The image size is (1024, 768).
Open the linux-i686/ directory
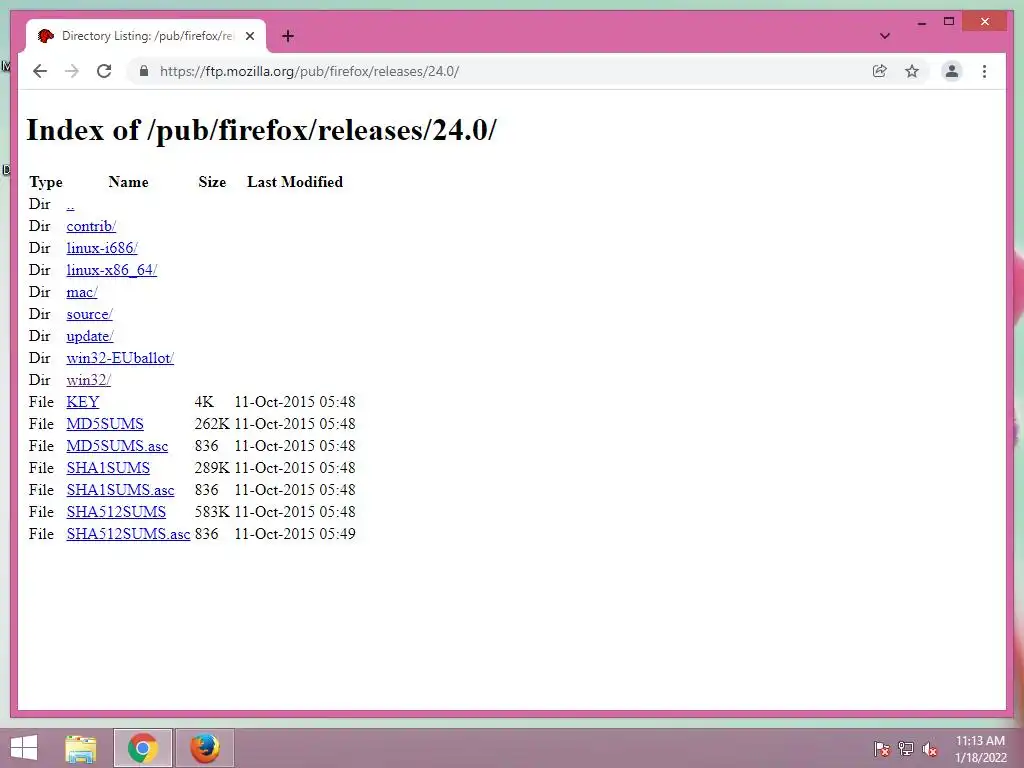(102, 248)
